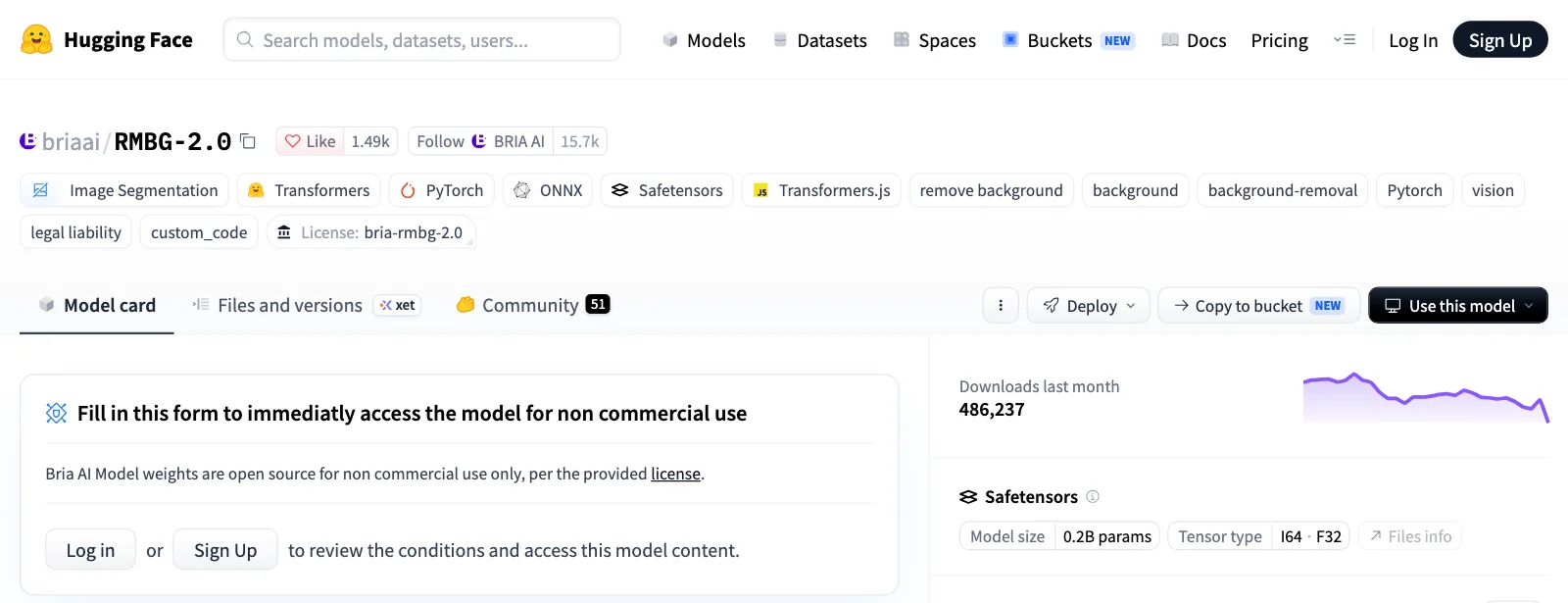This screenshot has height=603, width=1568.
Task: Select the legal liability tag
Action: coord(75,232)
